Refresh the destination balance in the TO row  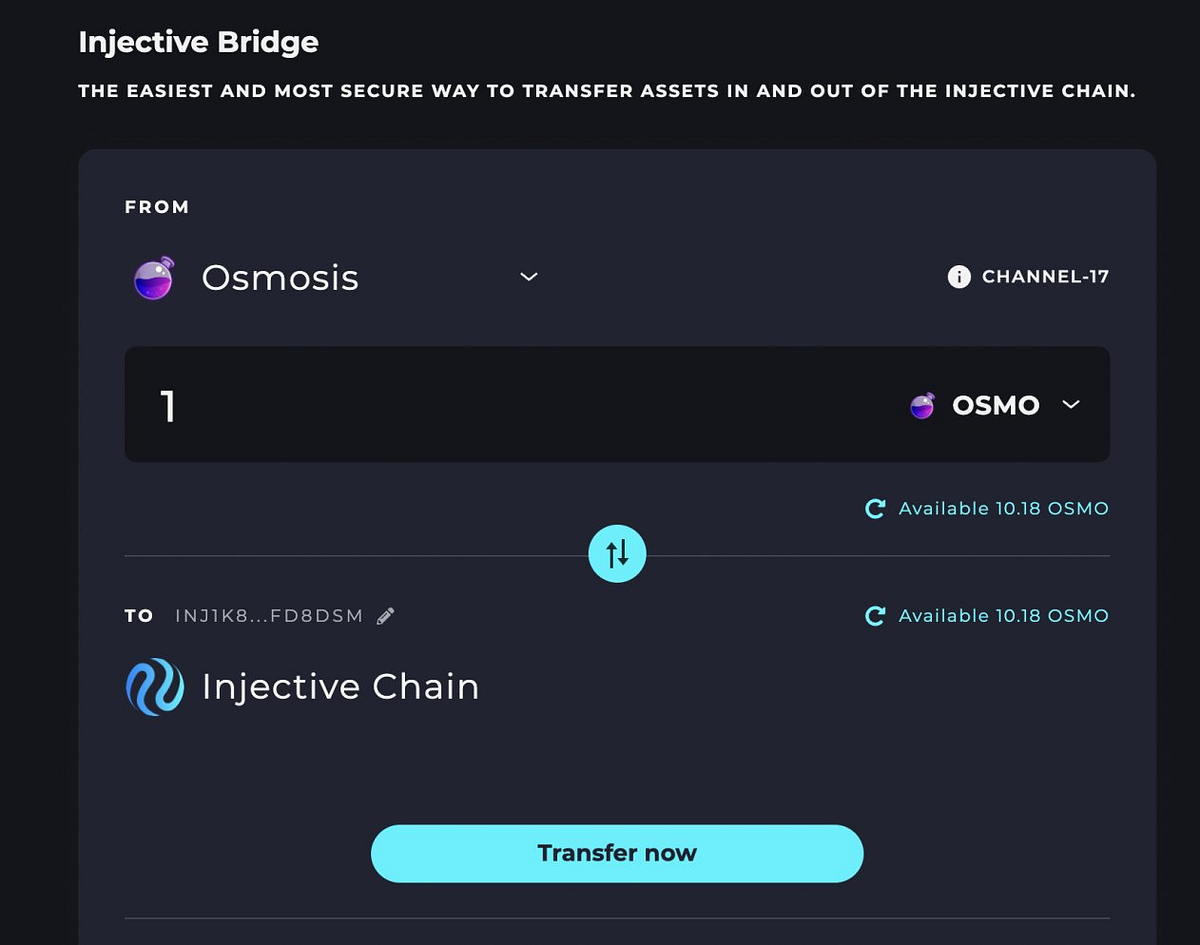(x=875, y=616)
